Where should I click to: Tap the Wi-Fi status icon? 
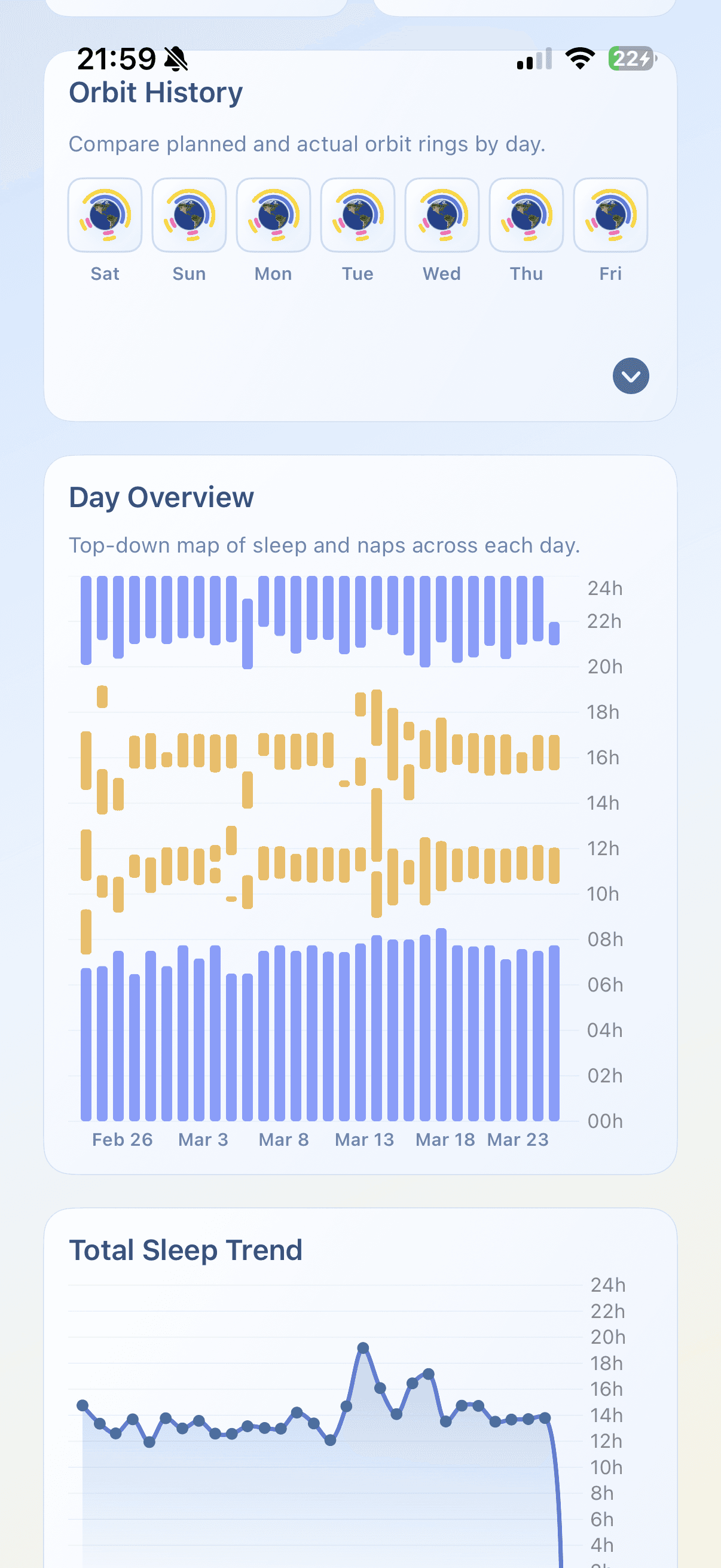[x=580, y=59]
